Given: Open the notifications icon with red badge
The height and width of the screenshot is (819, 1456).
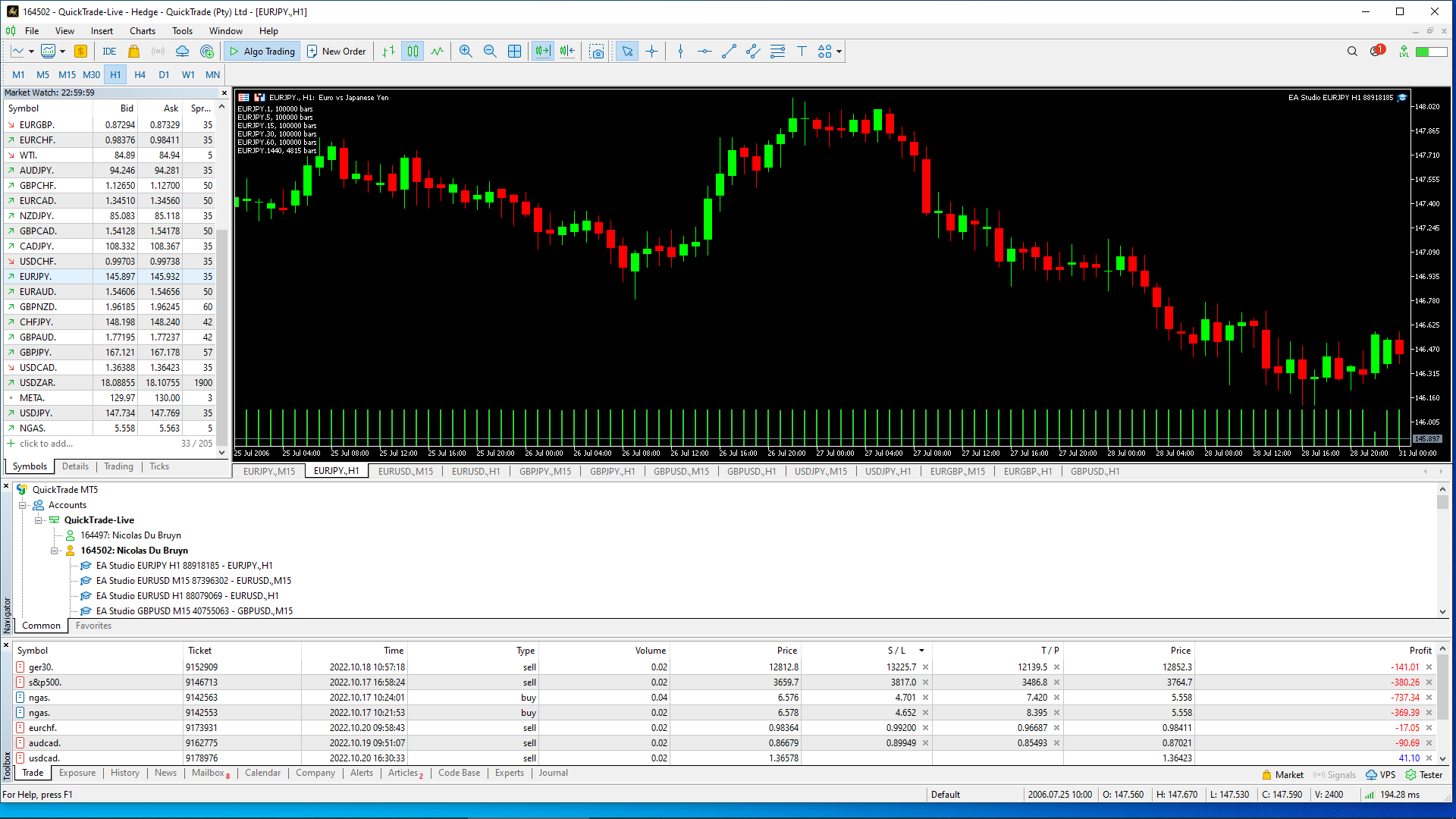Looking at the screenshot, I should pos(1377,51).
